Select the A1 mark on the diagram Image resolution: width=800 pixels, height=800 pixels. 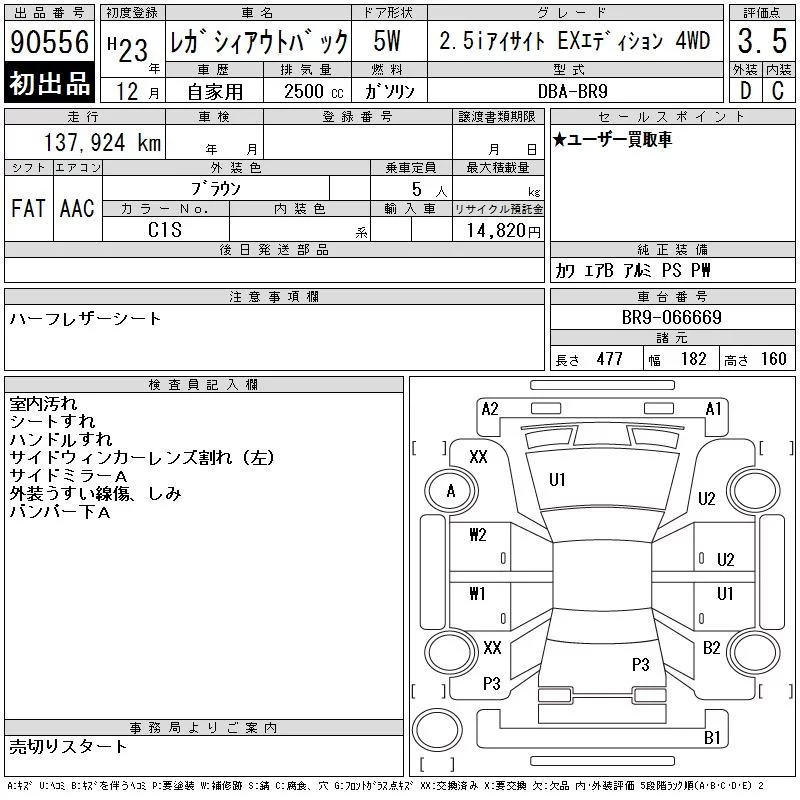pos(713,409)
